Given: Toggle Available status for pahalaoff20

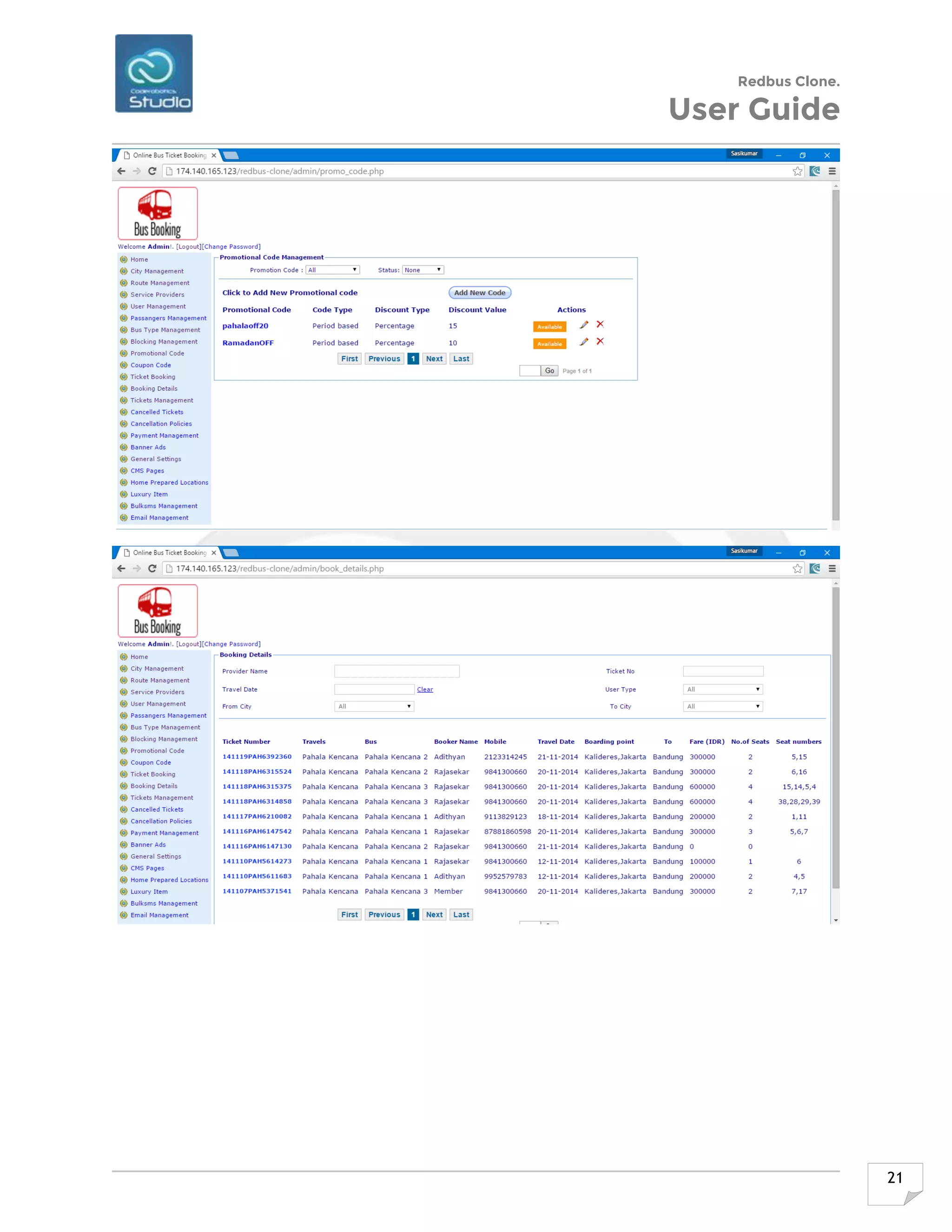Looking at the screenshot, I should click(x=549, y=327).
